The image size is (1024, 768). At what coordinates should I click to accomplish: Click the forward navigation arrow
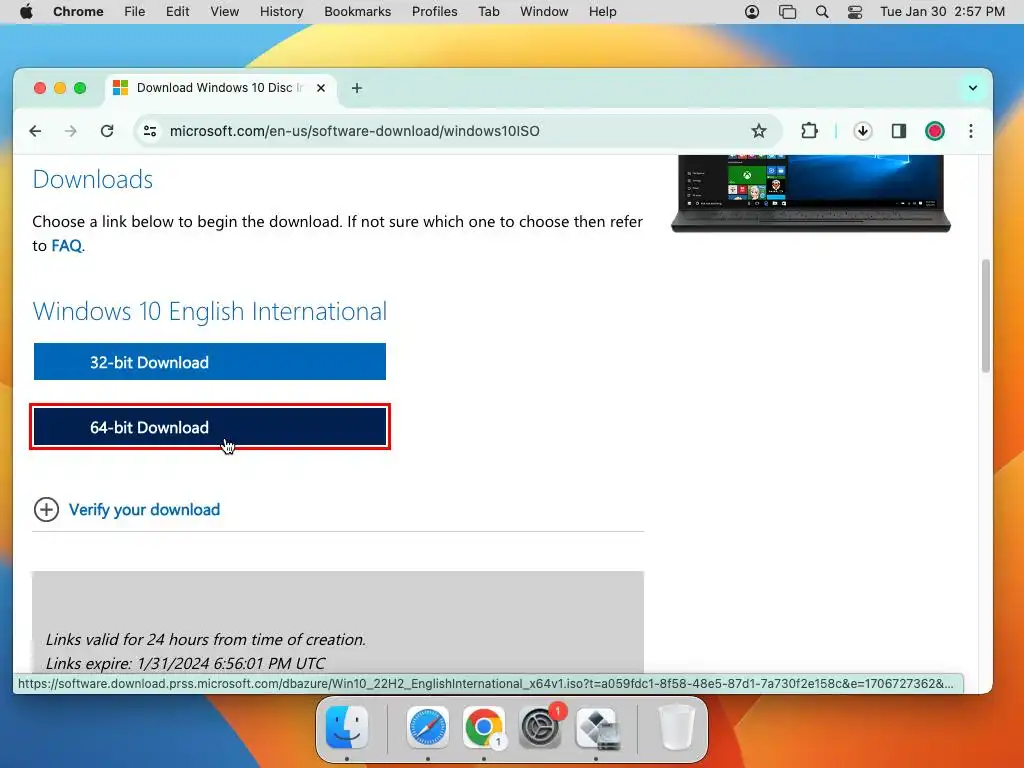[71, 131]
